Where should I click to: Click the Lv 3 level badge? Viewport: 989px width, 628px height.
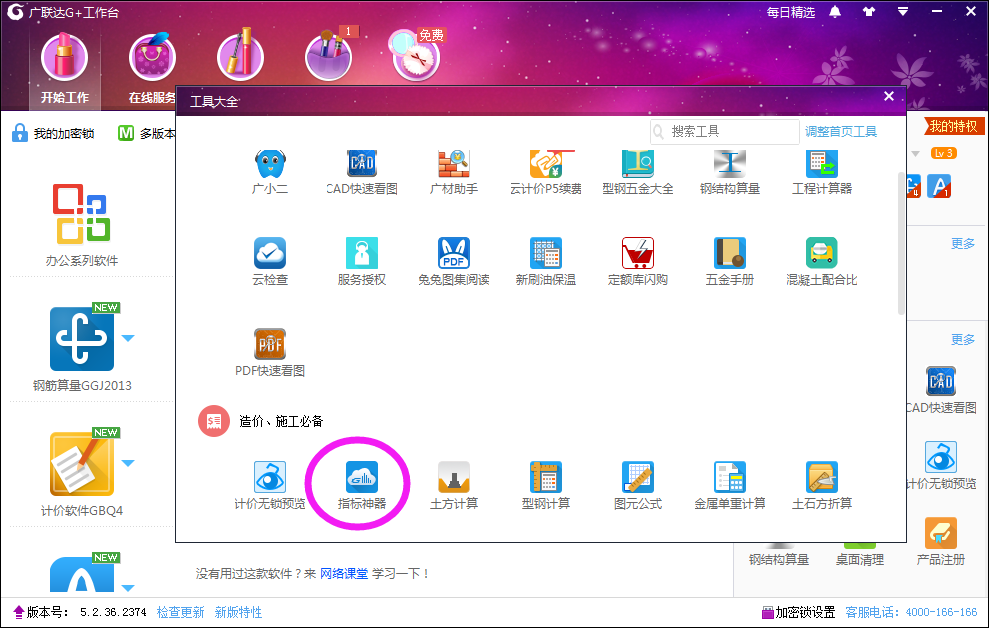pos(944,153)
